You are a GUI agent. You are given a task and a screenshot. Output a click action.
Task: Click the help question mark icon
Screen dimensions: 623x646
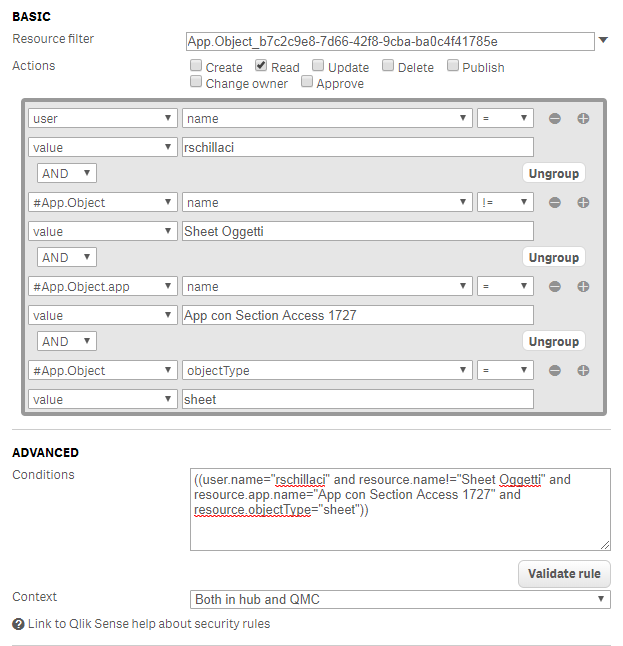point(18,624)
